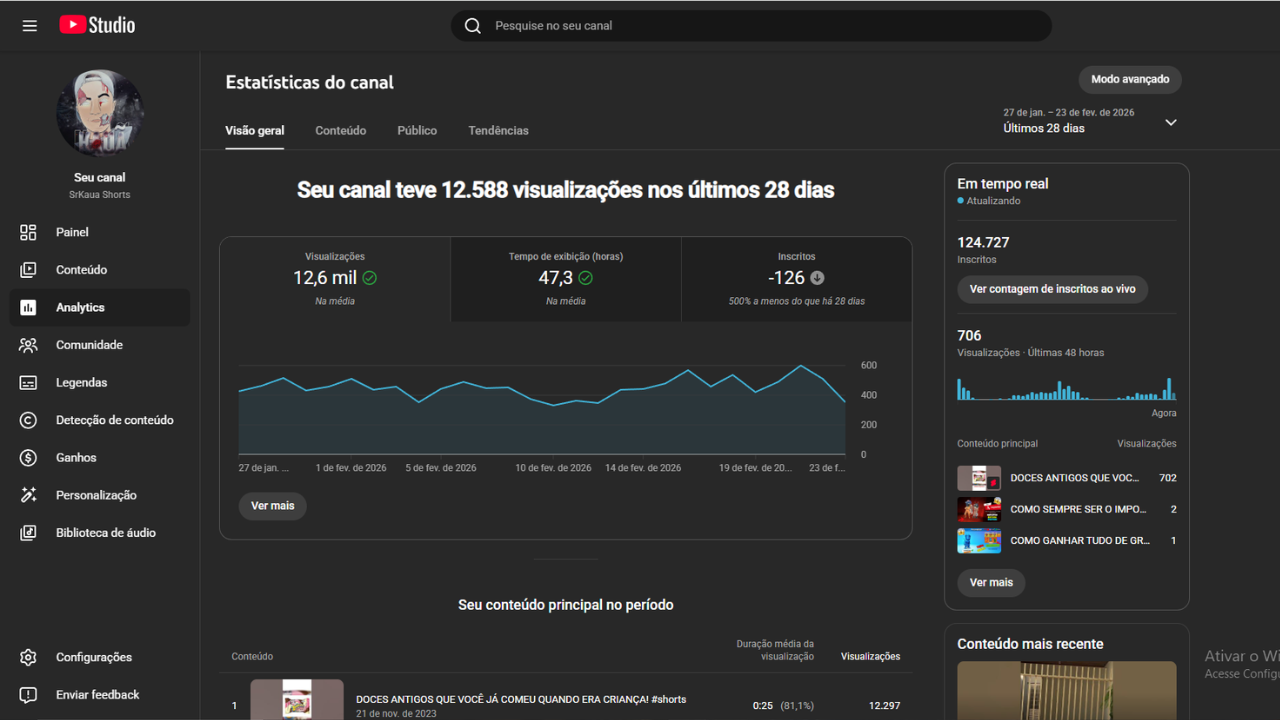The width and height of the screenshot is (1280, 720).
Task: Click the 12.297 views value
Action: (x=884, y=706)
